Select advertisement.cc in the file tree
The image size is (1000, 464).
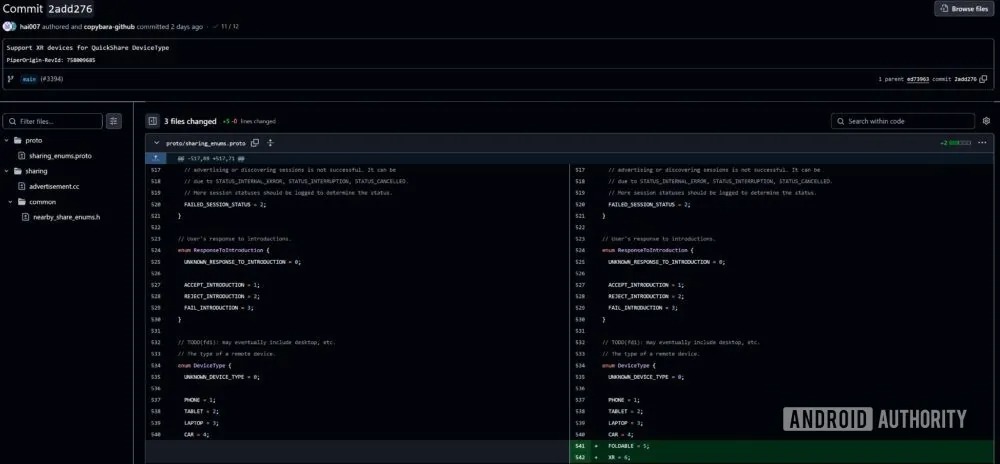pyautogui.click(x=54, y=186)
